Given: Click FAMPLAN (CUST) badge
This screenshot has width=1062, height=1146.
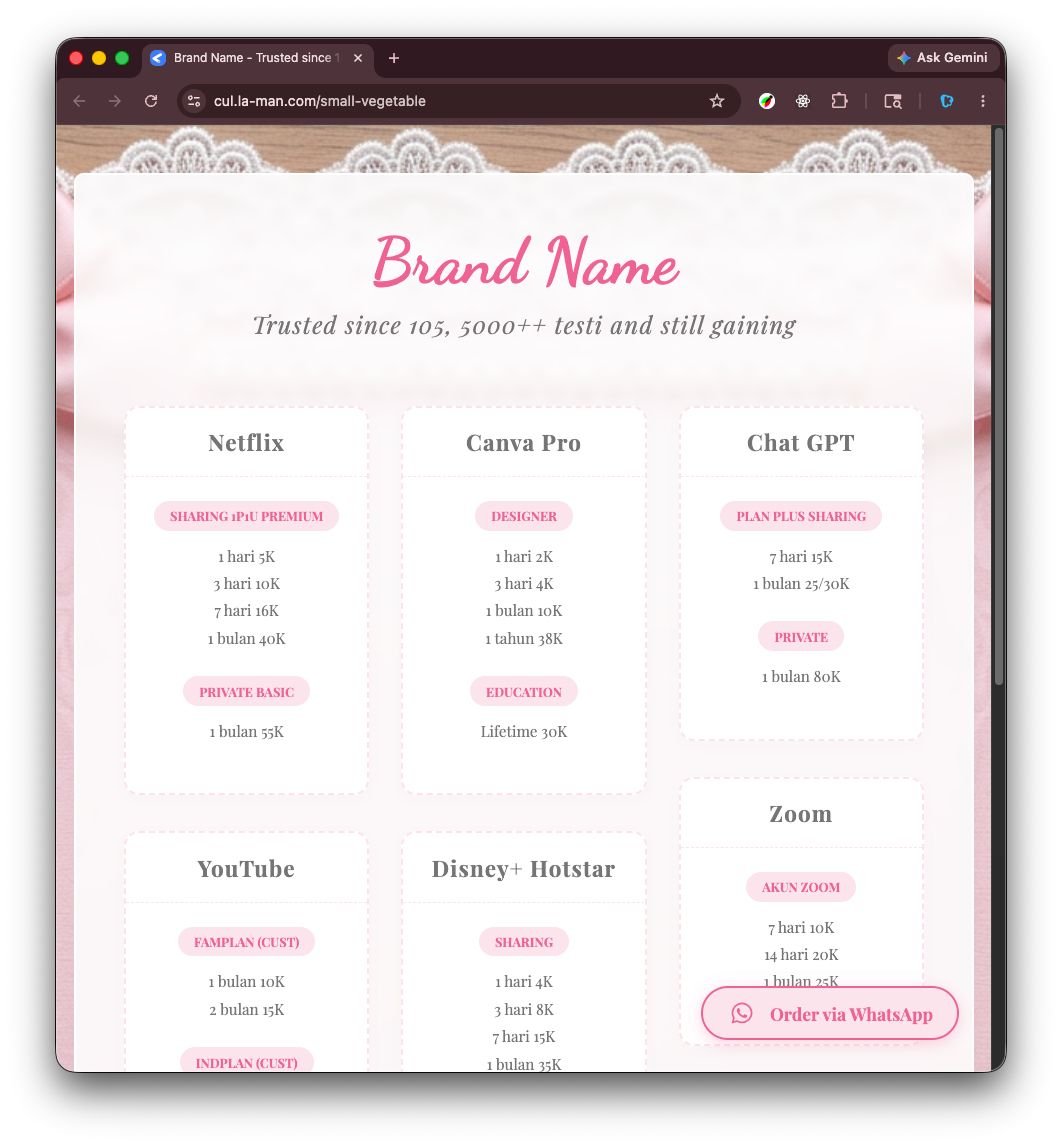Looking at the screenshot, I should tap(246, 942).
